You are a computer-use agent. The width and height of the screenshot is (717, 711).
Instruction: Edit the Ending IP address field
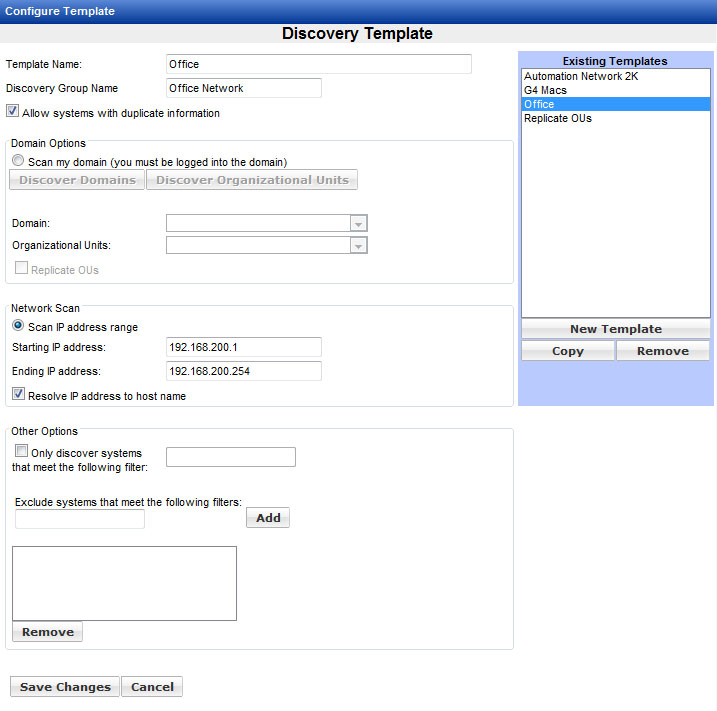(x=243, y=371)
